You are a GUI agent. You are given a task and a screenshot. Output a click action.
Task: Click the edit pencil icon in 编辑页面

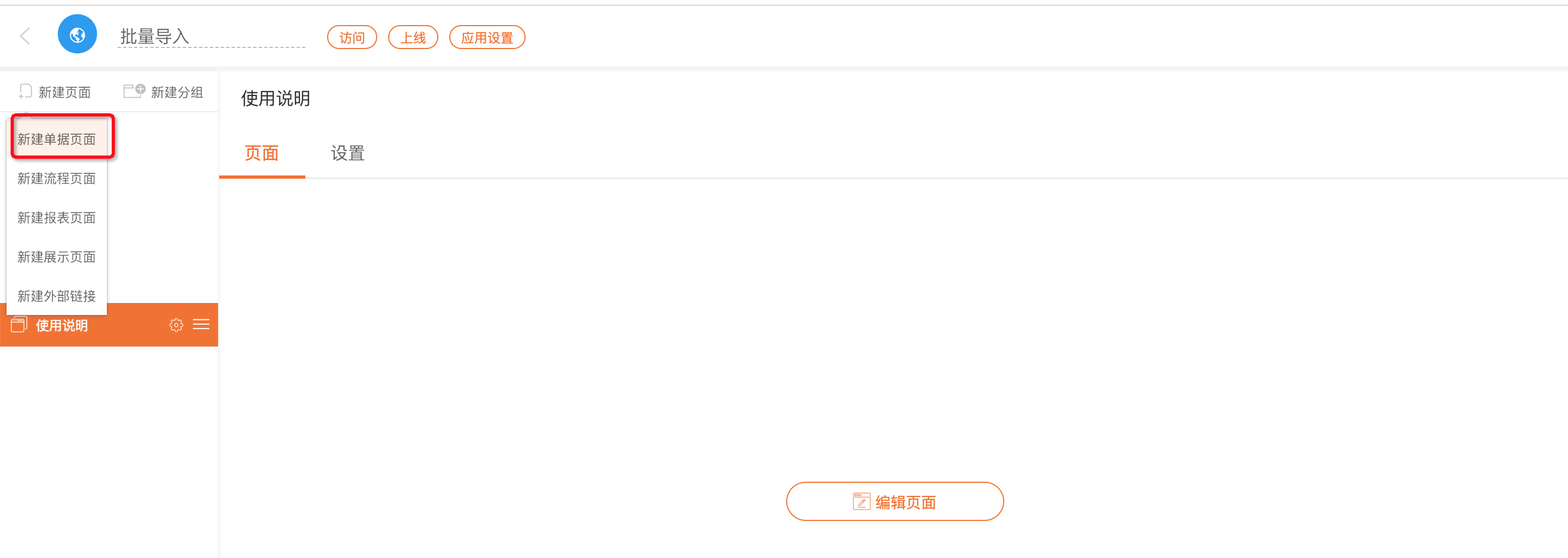[861, 501]
